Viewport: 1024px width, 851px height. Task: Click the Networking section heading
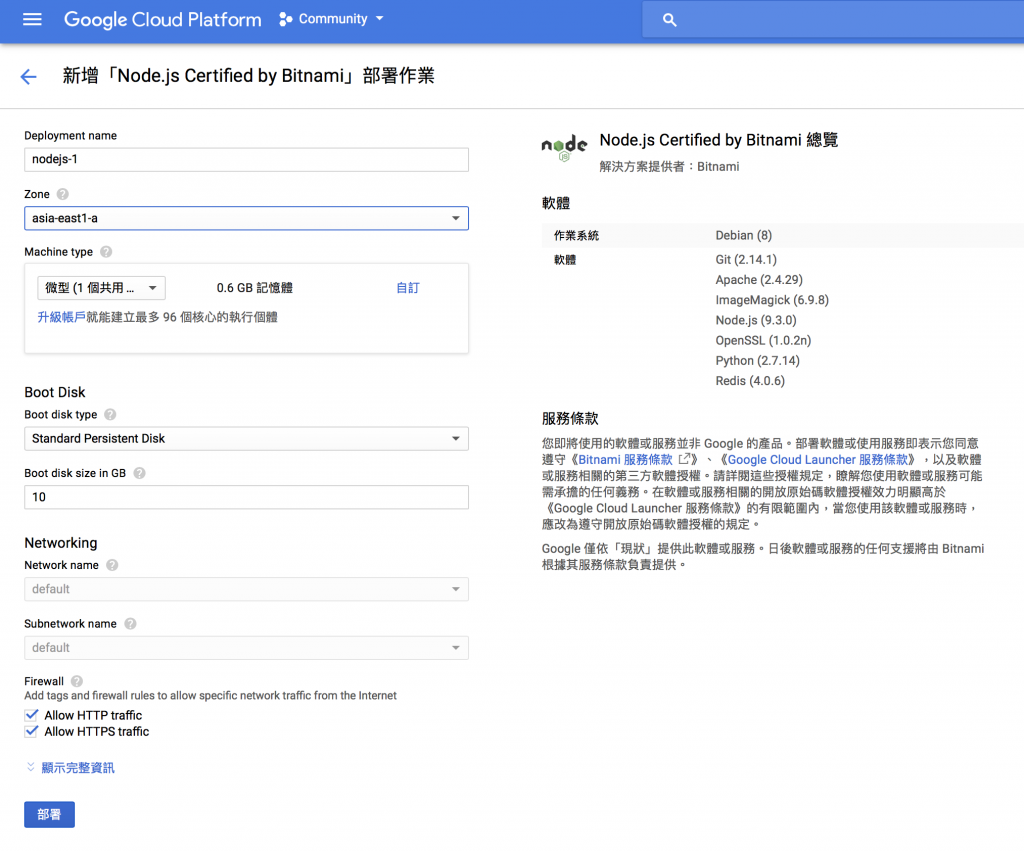(x=61, y=543)
